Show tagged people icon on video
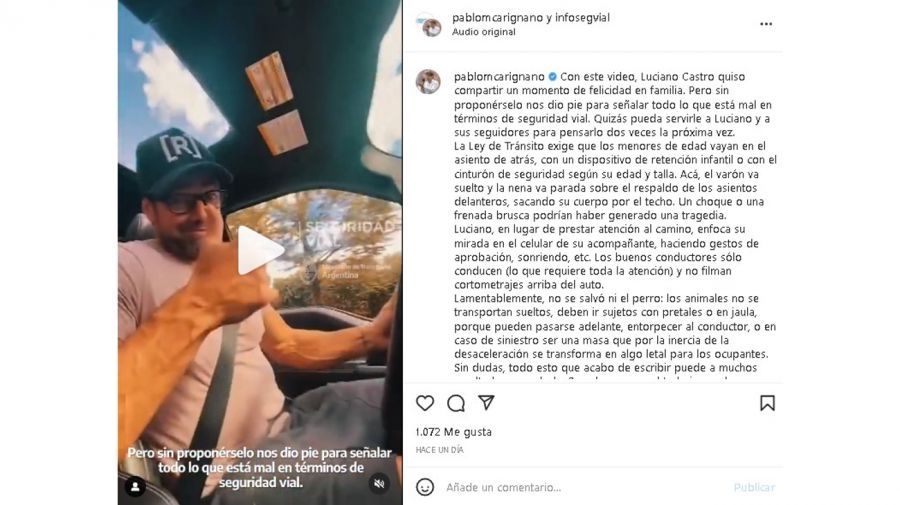The image size is (900, 505). [x=135, y=487]
